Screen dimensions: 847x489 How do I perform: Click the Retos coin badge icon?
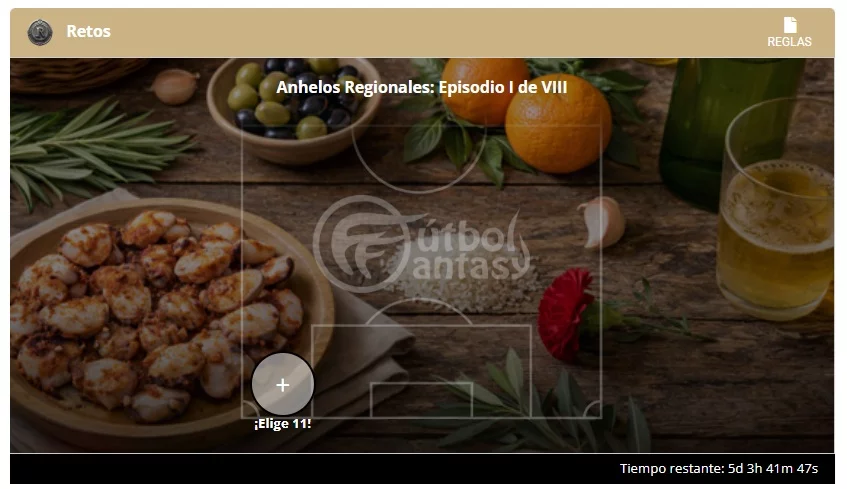click(40, 32)
